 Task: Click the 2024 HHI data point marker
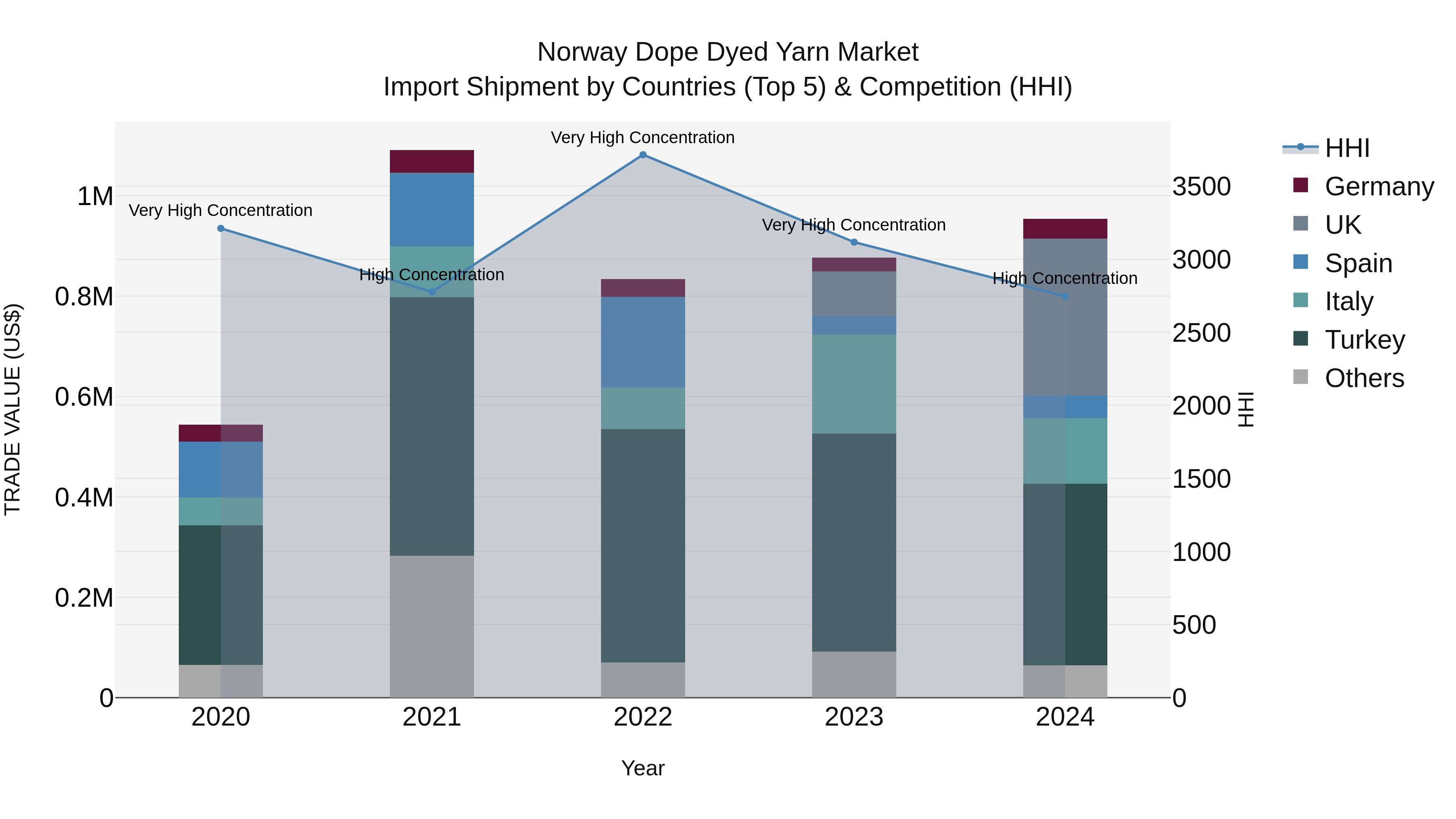pyautogui.click(x=1065, y=296)
